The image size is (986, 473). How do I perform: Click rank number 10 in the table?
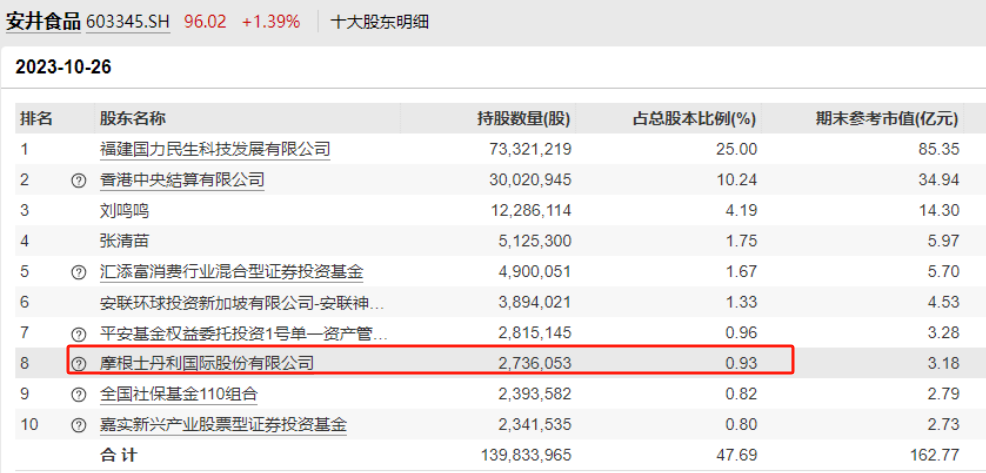pyautogui.click(x=29, y=425)
